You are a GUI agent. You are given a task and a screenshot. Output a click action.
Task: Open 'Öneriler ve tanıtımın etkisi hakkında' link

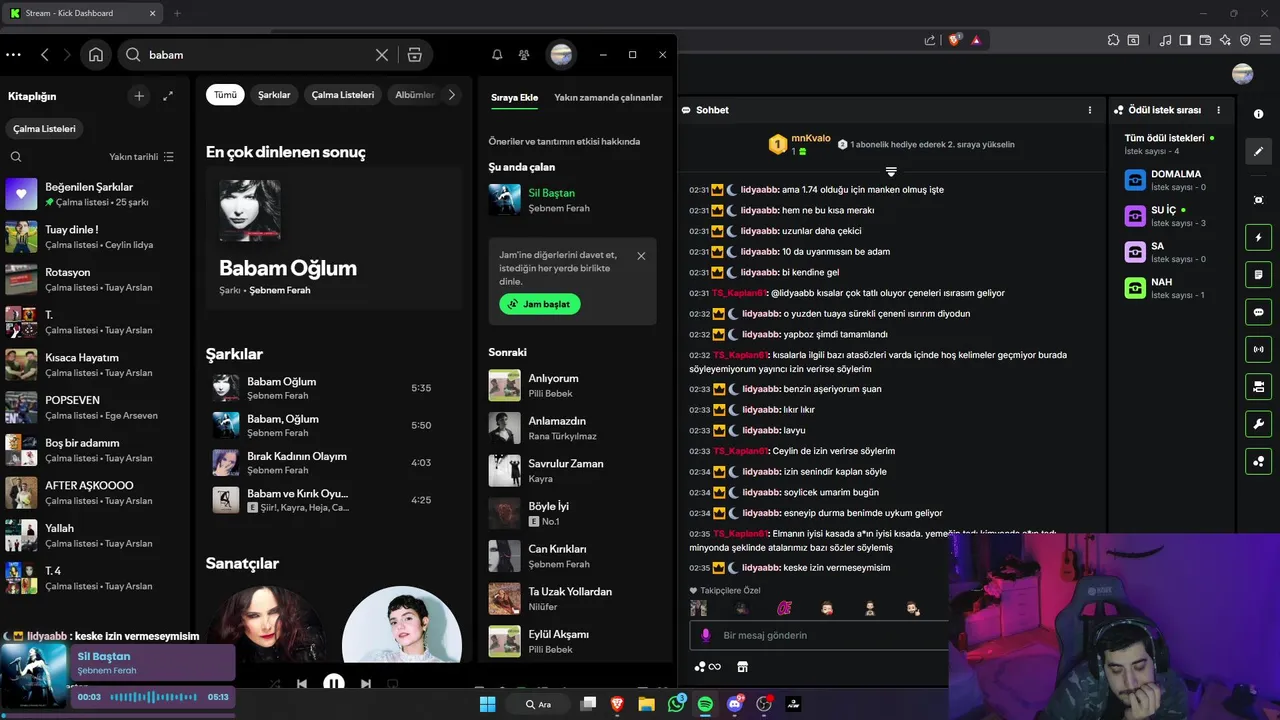tap(564, 142)
